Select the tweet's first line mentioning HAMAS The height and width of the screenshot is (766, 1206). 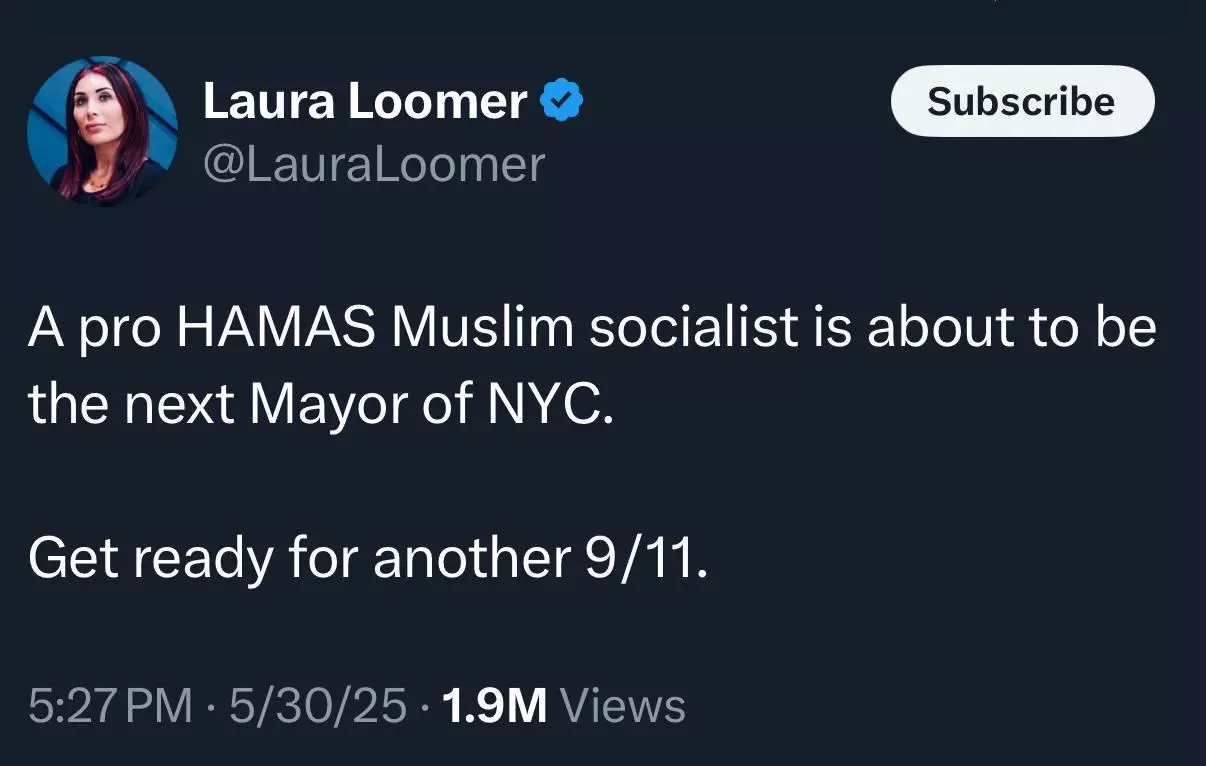(x=592, y=329)
